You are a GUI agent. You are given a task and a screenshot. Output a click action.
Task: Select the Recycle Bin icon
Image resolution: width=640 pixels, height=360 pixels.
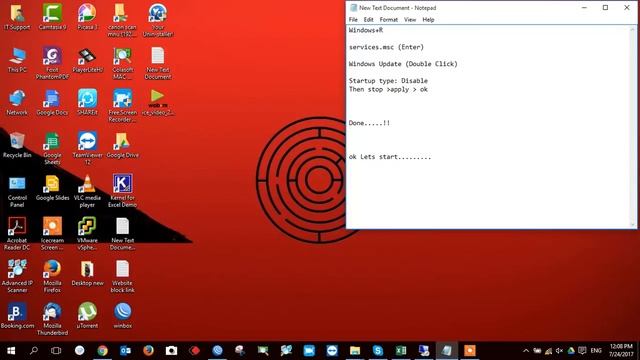pyautogui.click(x=17, y=145)
